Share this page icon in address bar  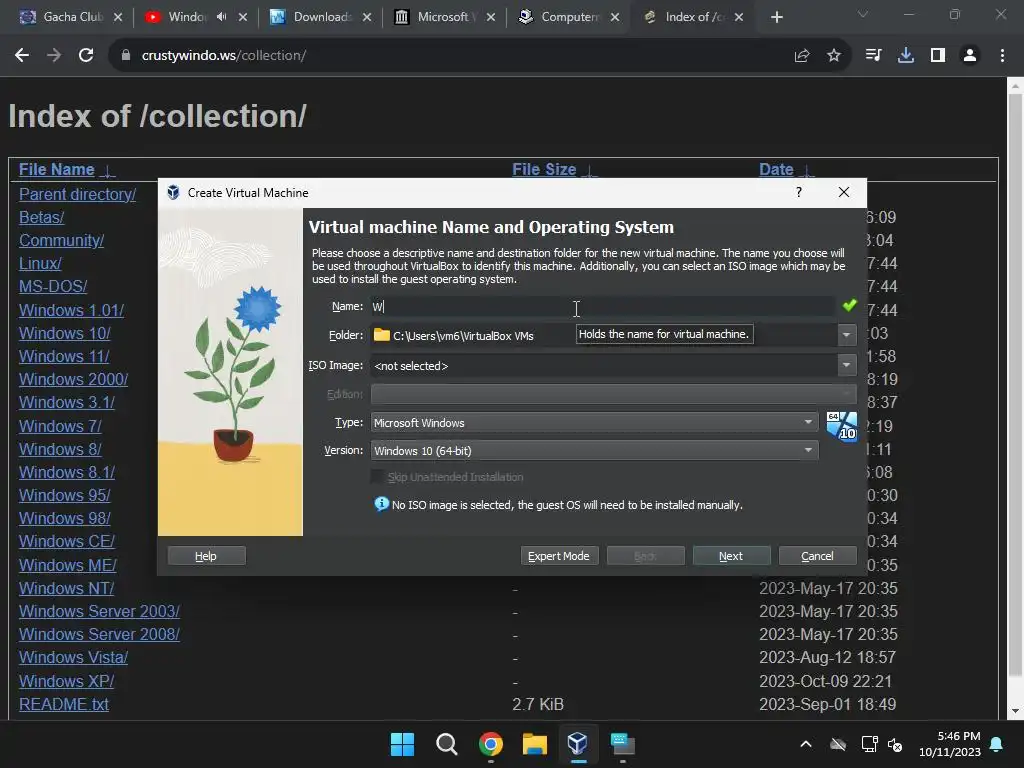click(801, 56)
